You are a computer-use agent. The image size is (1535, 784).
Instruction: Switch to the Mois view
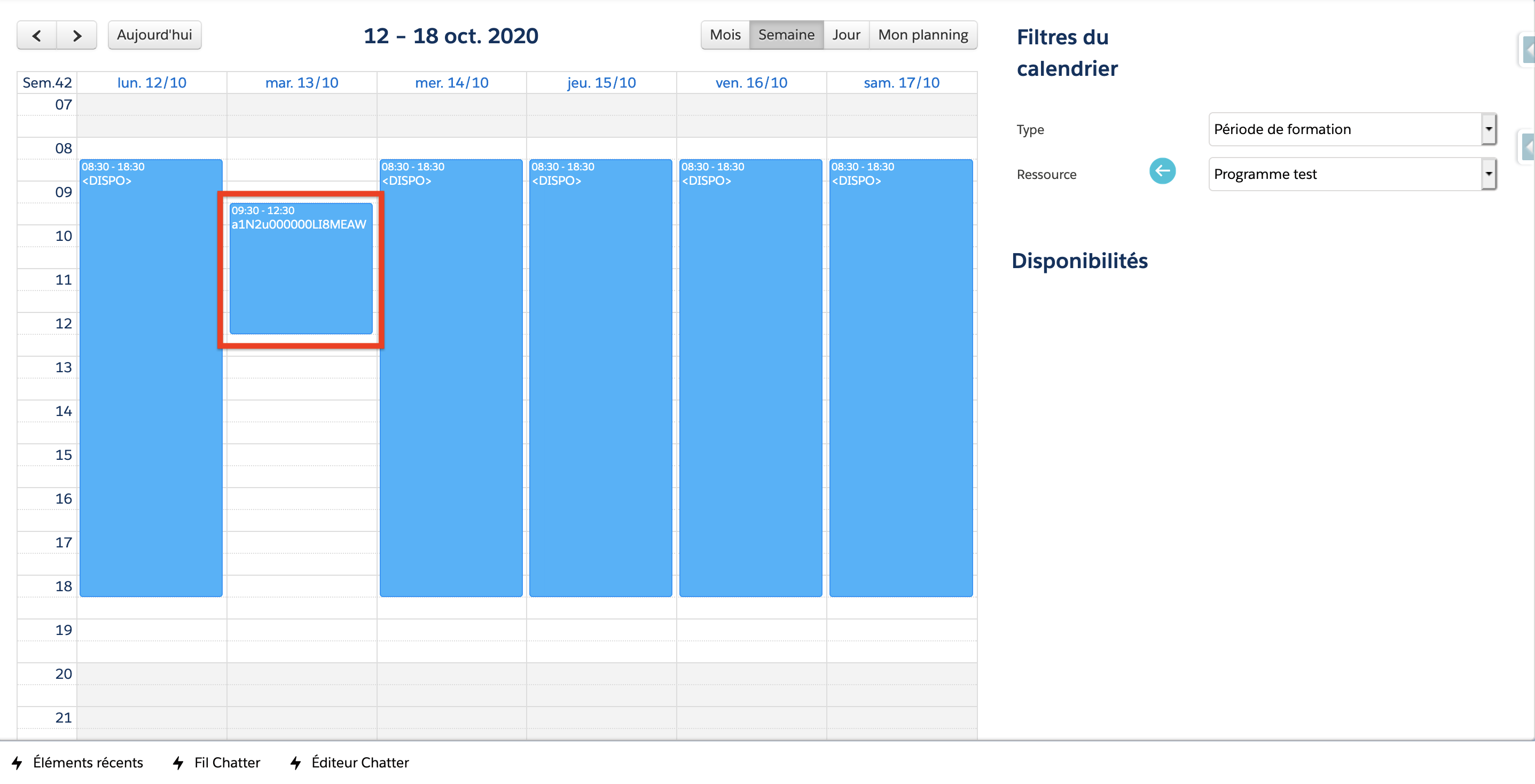pos(725,35)
